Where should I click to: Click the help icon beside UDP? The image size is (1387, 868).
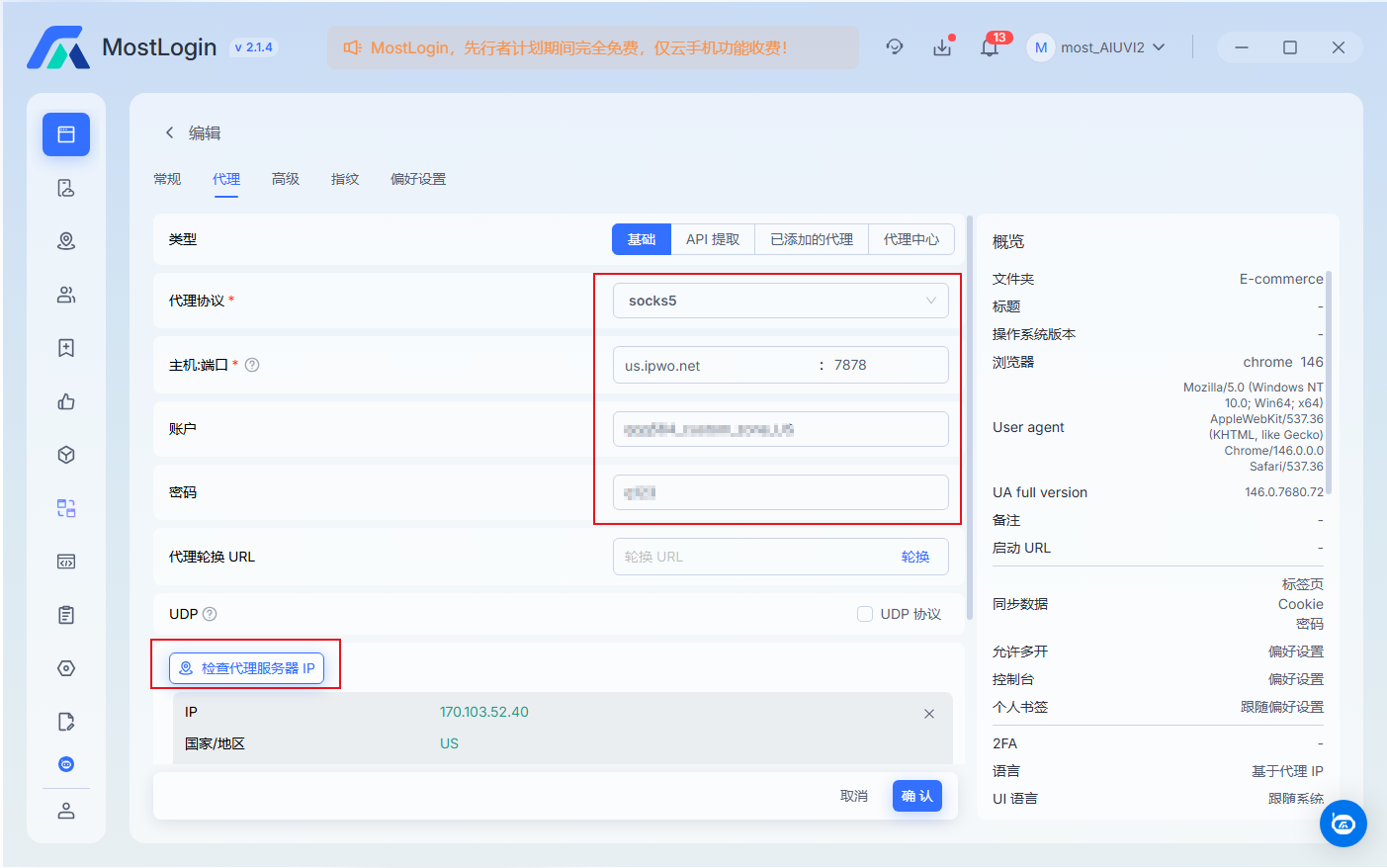coord(210,614)
